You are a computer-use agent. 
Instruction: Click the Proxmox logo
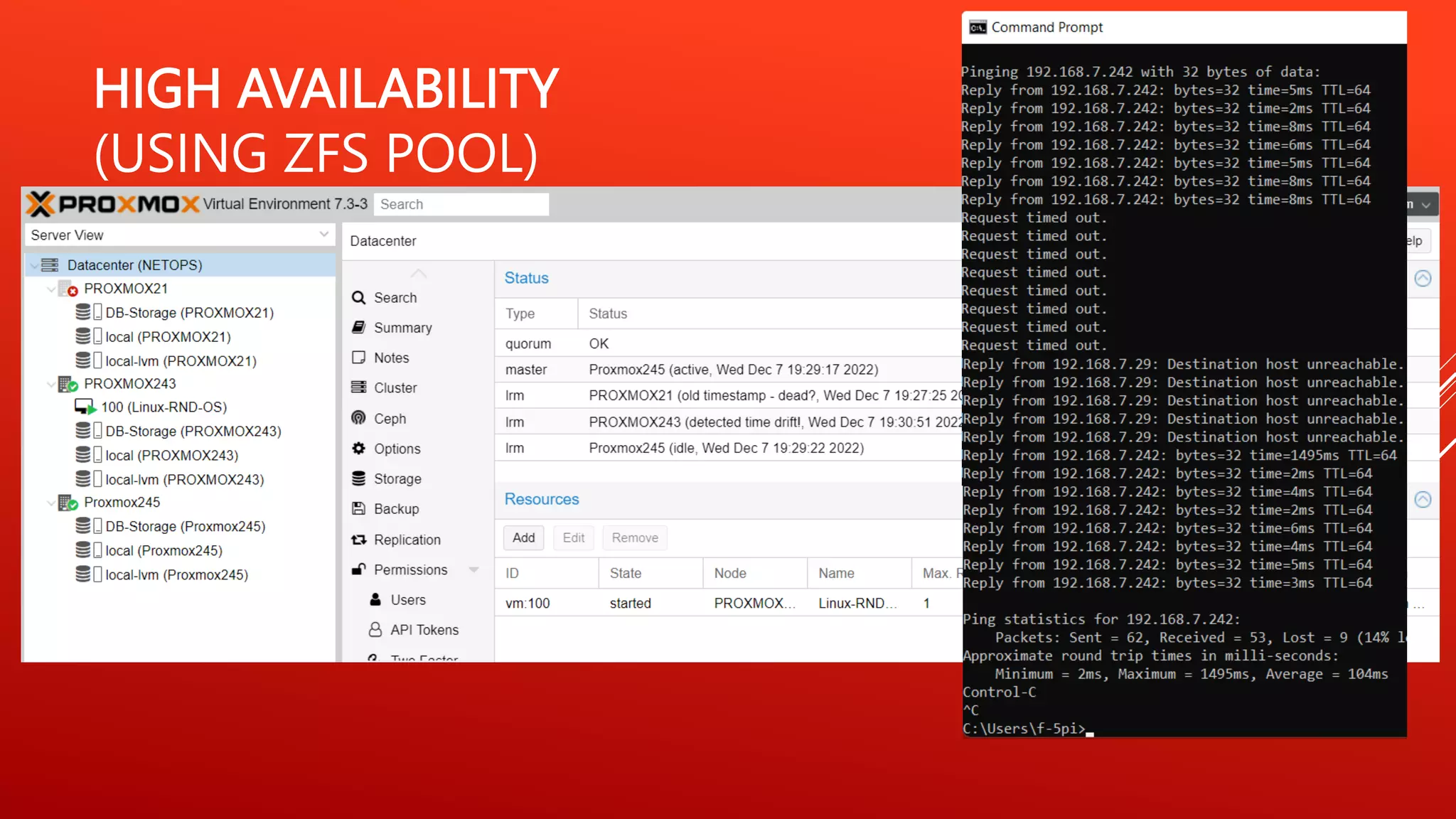(112, 204)
